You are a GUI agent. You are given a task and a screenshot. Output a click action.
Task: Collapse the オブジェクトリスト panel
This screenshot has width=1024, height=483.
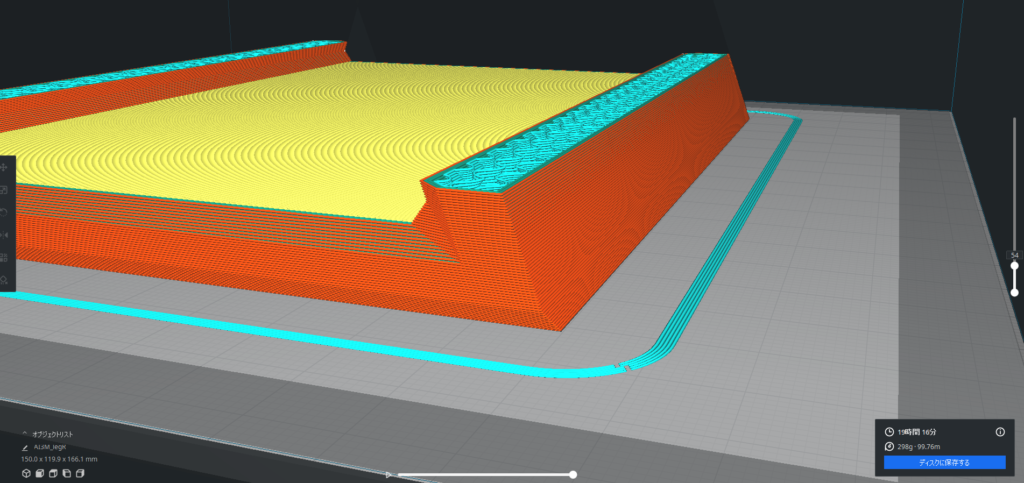pyautogui.click(x=25, y=434)
